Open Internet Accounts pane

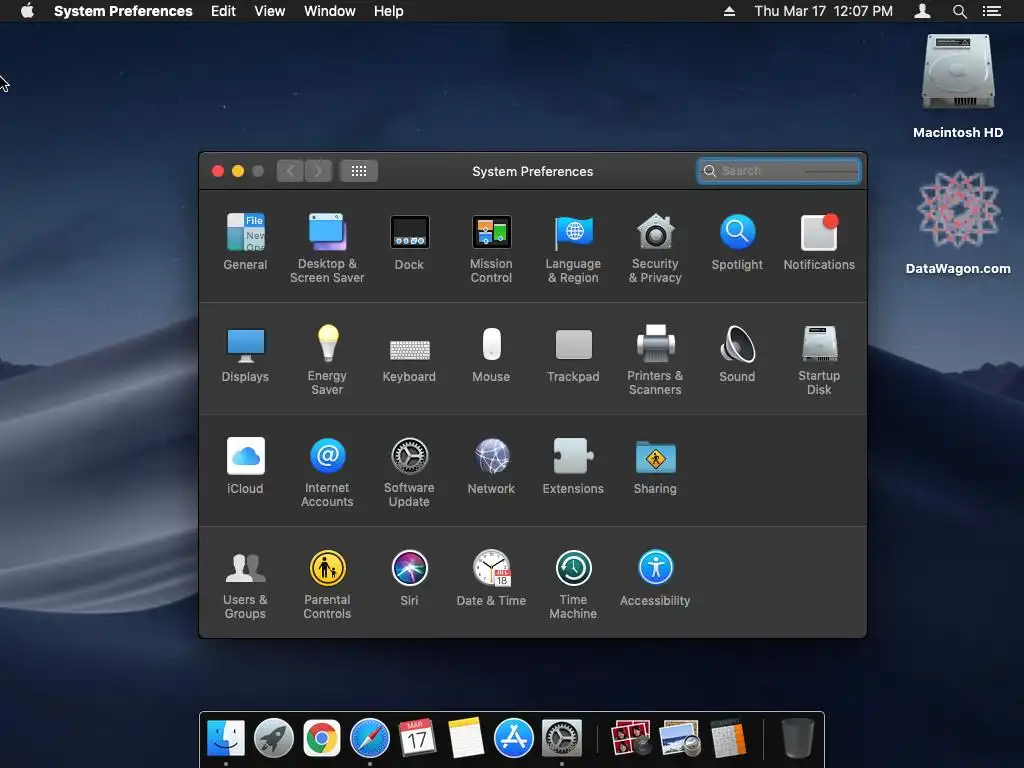327,472
